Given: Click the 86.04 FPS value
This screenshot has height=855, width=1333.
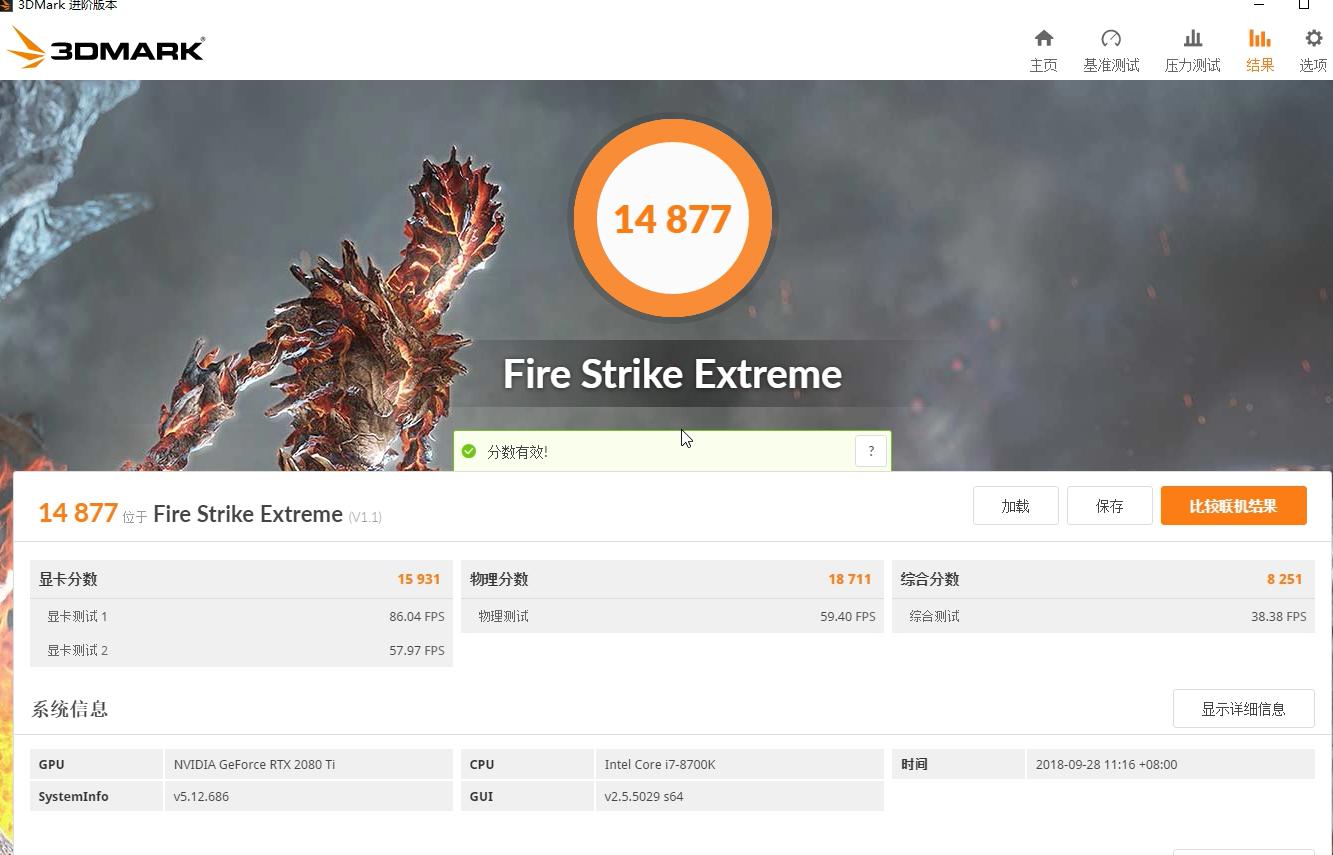Looking at the screenshot, I should 417,616.
